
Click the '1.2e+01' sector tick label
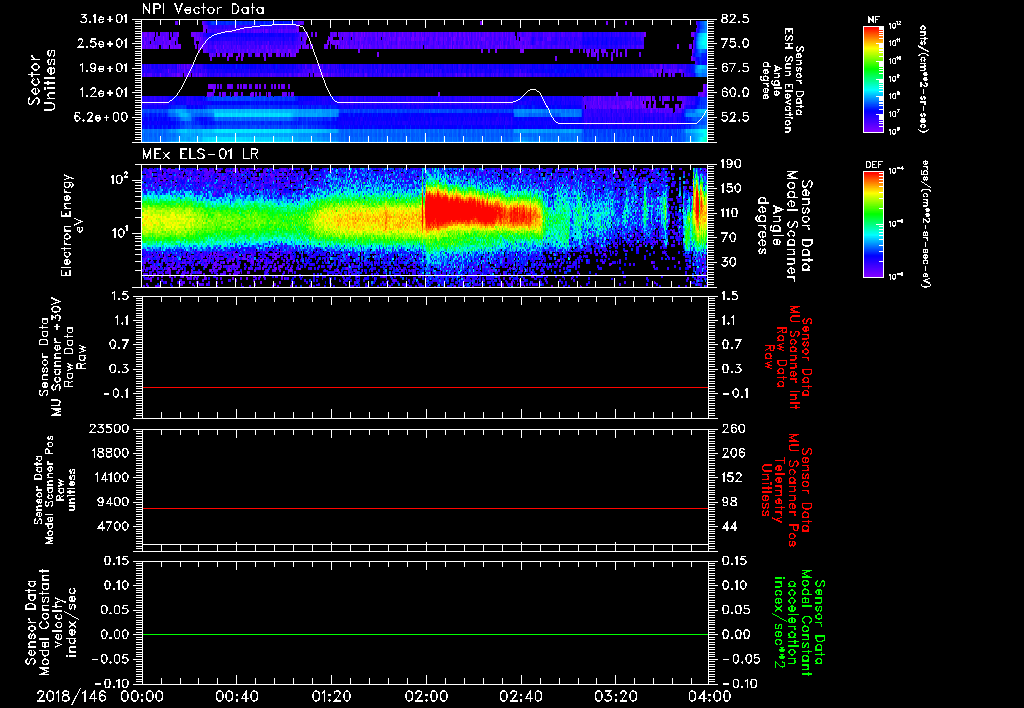click(x=104, y=93)
